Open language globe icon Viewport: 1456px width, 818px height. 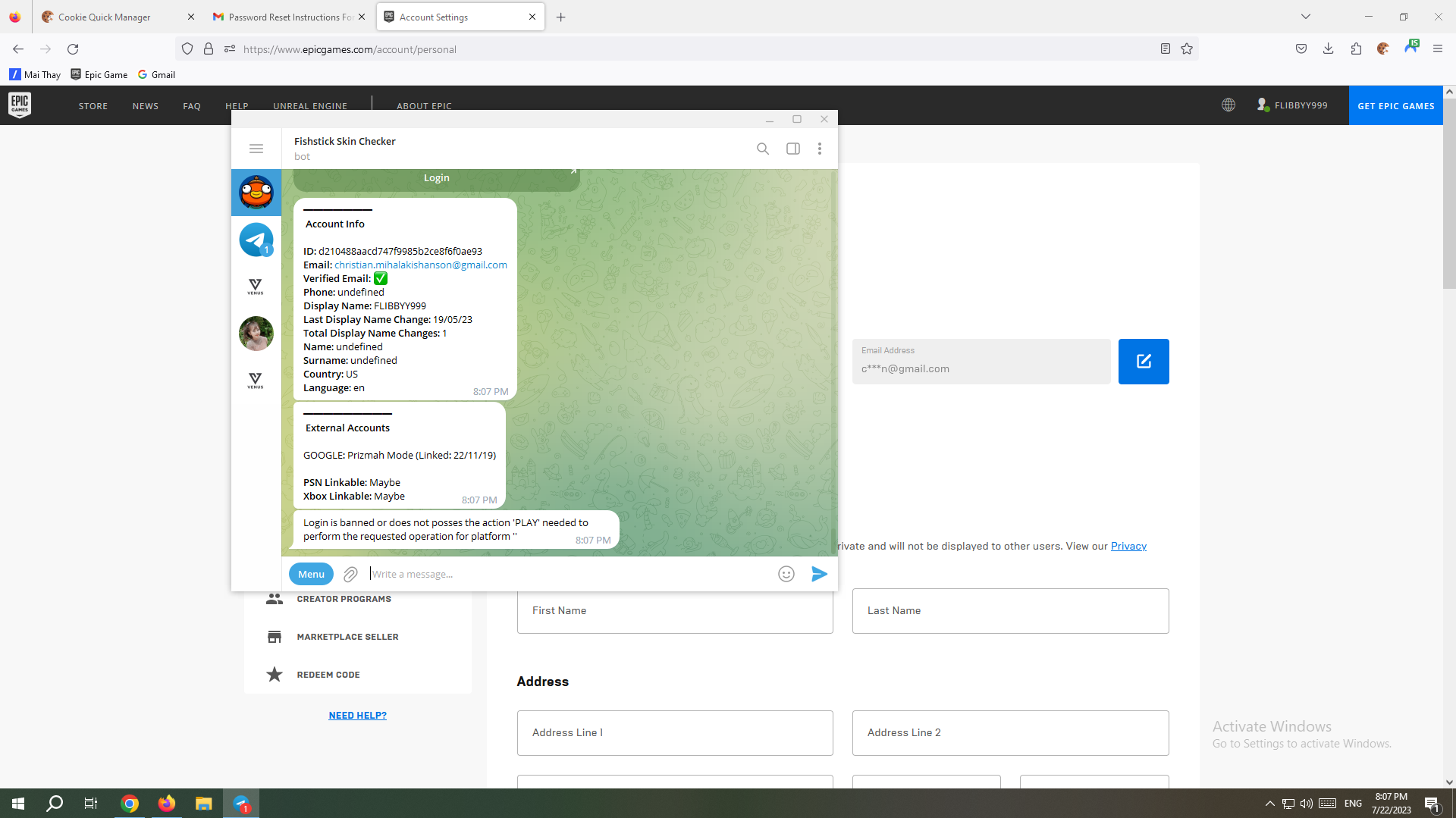(1228, 105)
